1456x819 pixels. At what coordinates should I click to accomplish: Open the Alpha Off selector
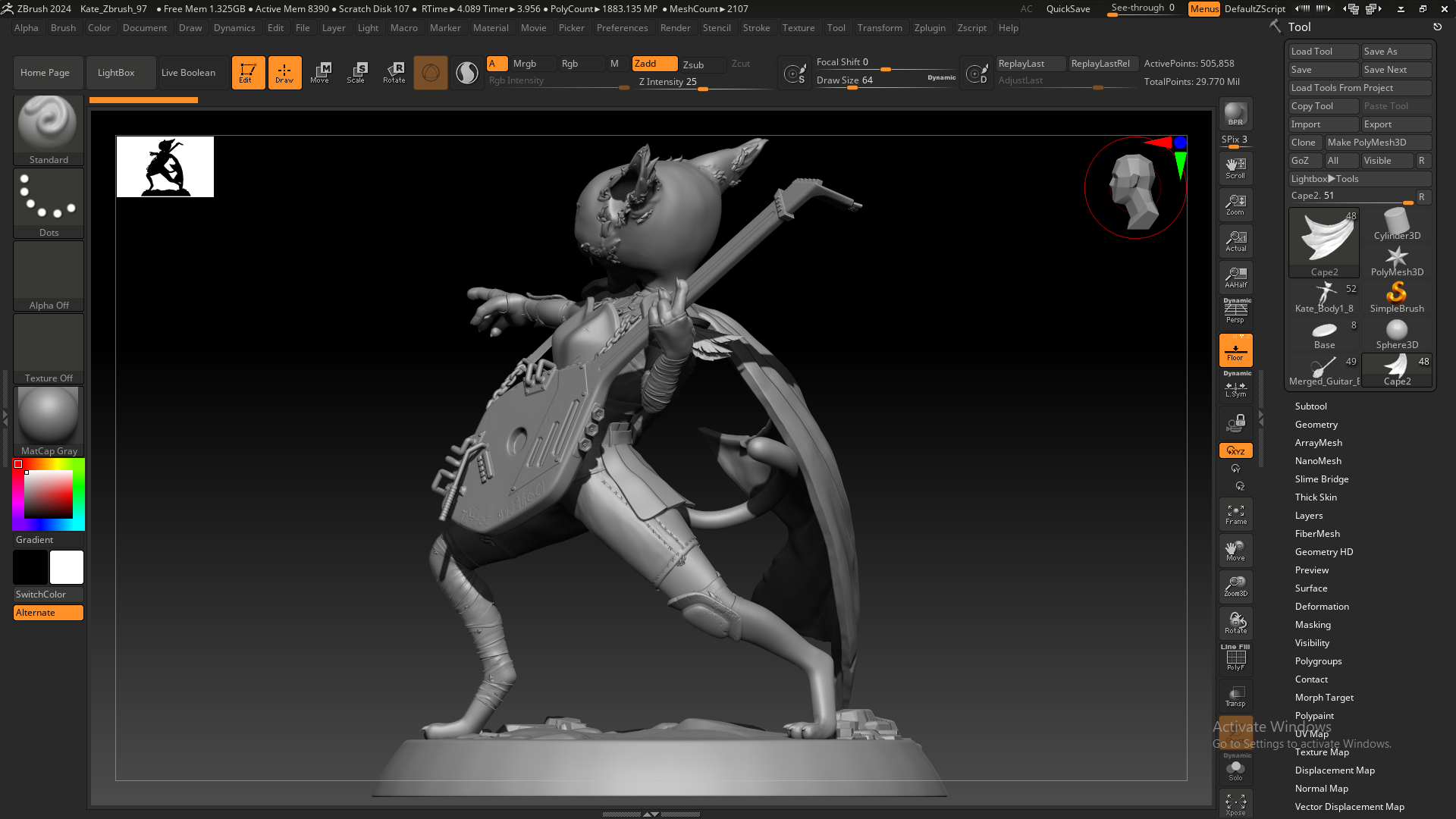pyautogui.click(x=49, y=276)
